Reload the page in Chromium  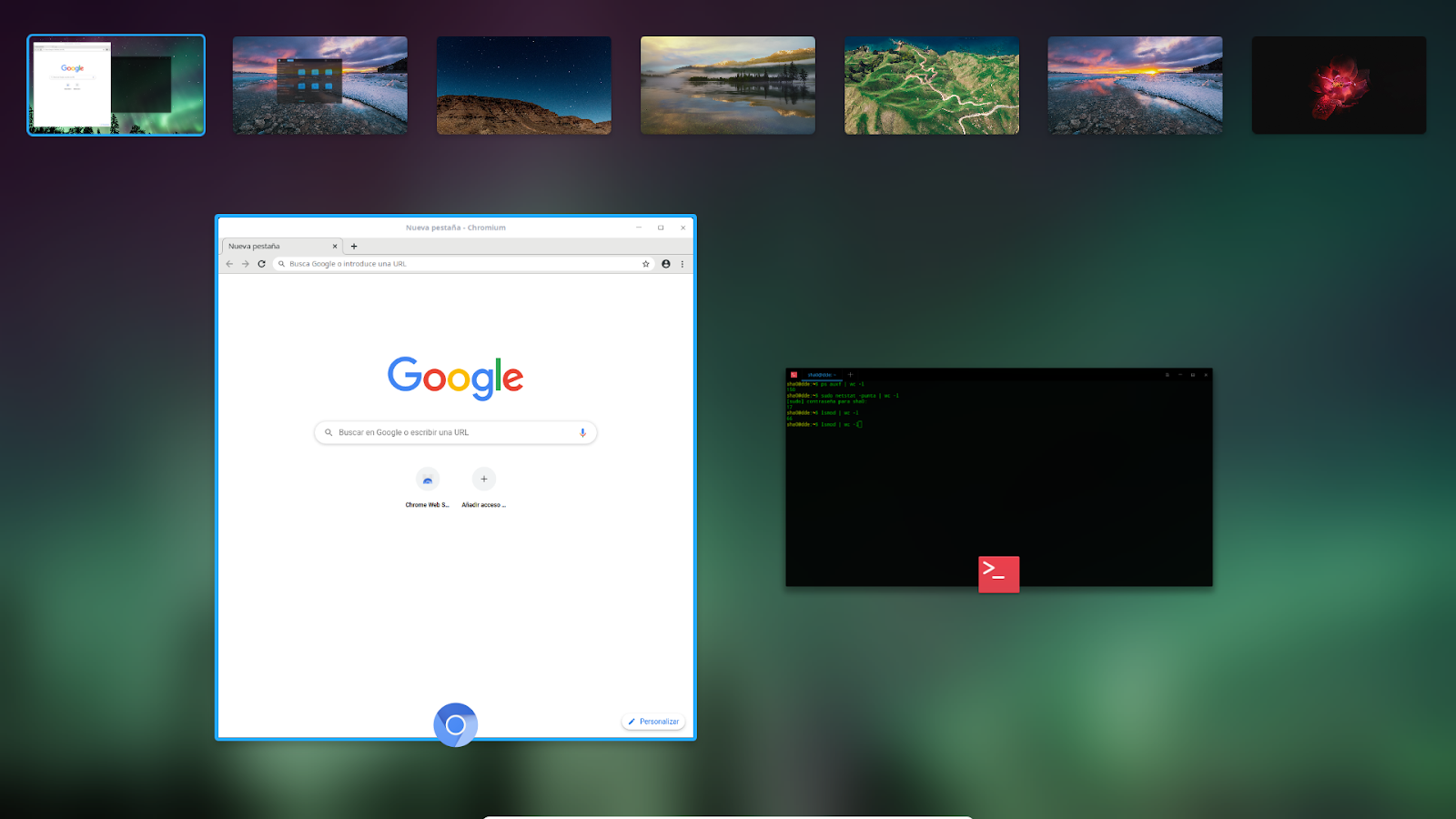[x=261, y=264]
